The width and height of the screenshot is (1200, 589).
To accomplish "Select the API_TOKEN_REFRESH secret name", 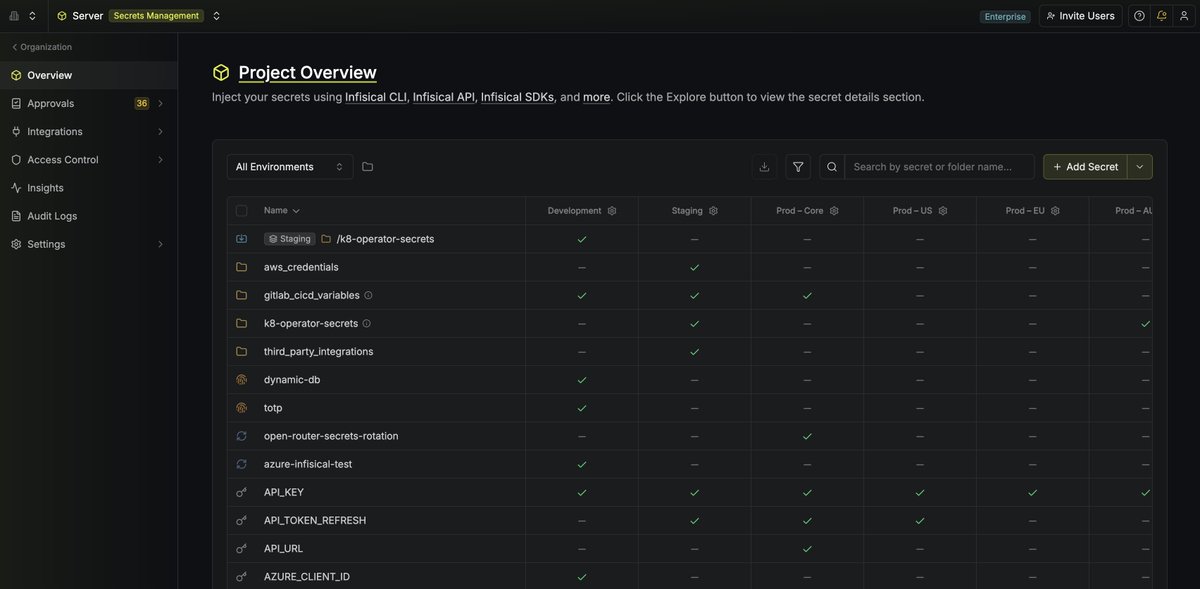I will point(315,520).
